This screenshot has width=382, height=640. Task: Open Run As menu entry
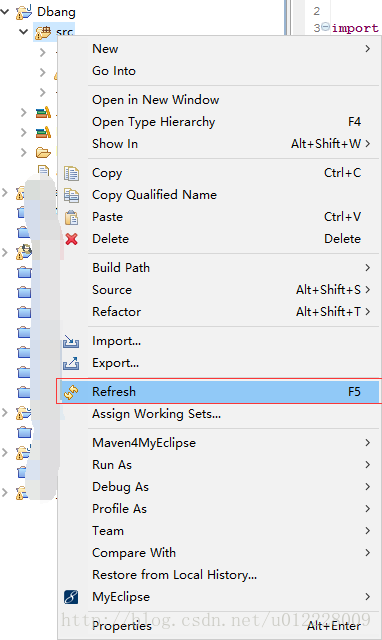click(218, 465)
